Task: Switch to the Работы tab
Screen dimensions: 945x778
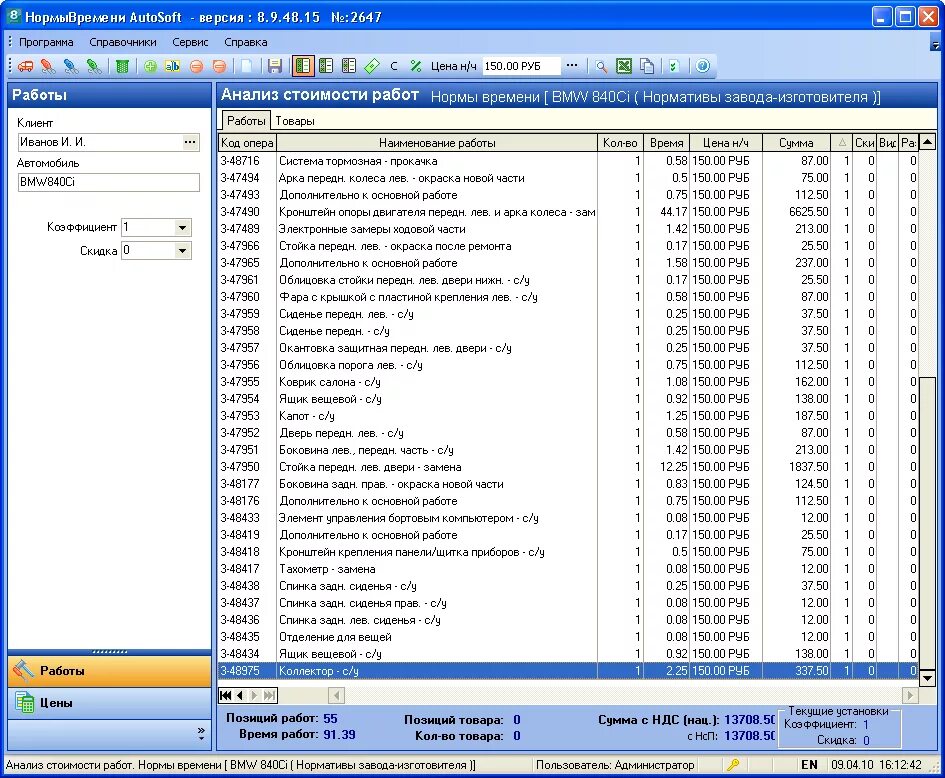Action: 246,121
